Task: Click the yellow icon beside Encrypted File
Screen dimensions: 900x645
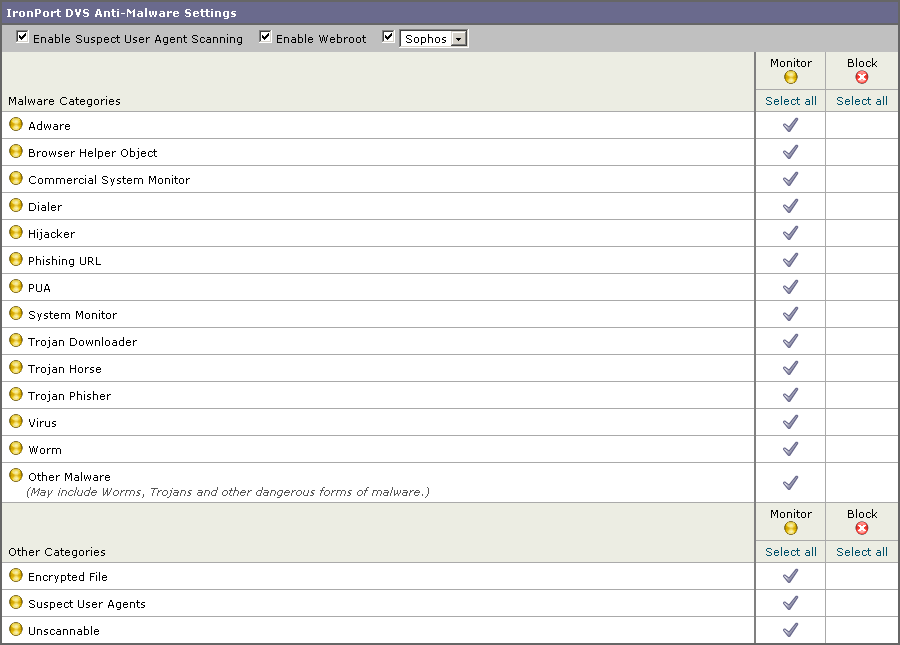Action: point(16,576)
